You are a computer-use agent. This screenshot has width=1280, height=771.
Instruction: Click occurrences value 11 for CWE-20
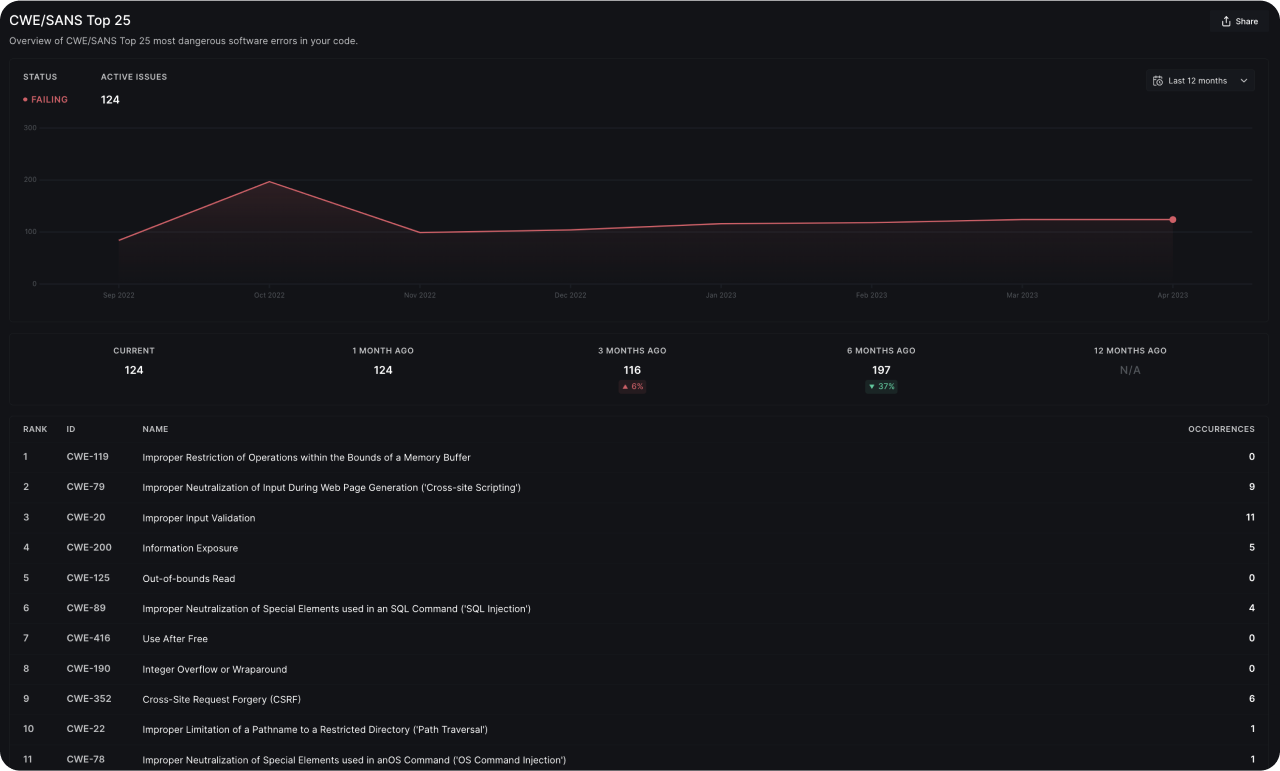tap(1250, 517)
